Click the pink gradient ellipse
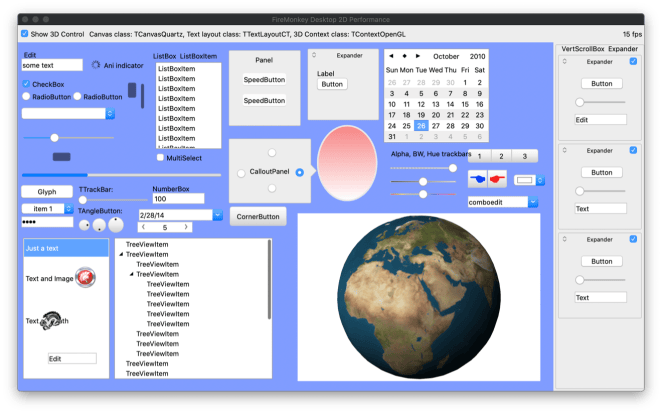This screenshot has height=413, width=662. [x=347, y=163]
